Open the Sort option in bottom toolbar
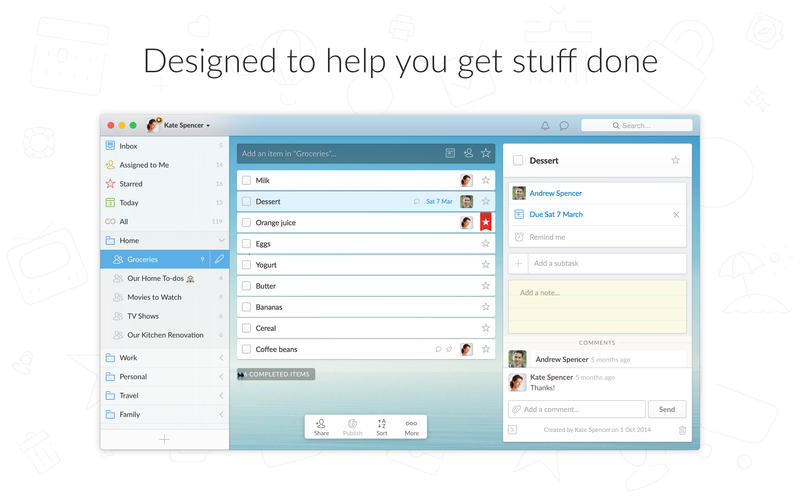 (382, 427)
